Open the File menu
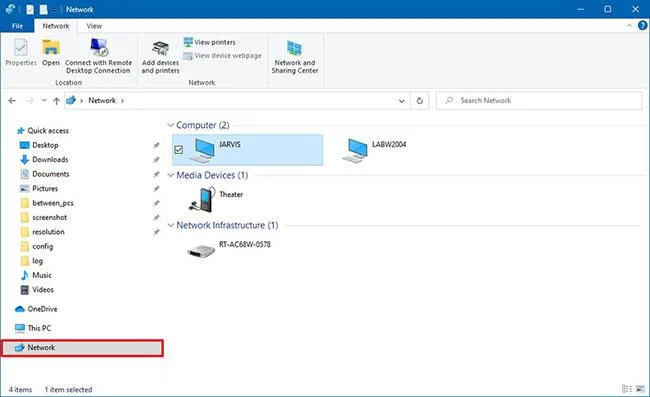650x397 pixels. 17,26
